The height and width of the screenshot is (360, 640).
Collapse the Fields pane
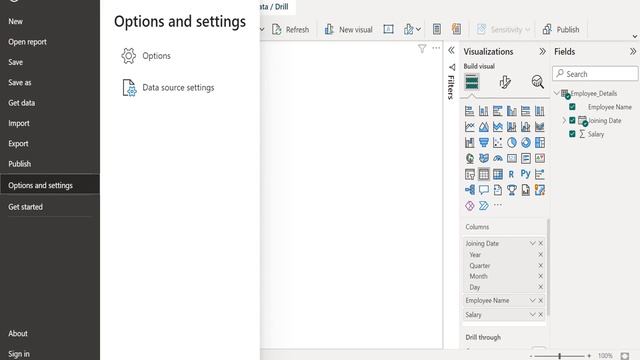pos(633,51)
